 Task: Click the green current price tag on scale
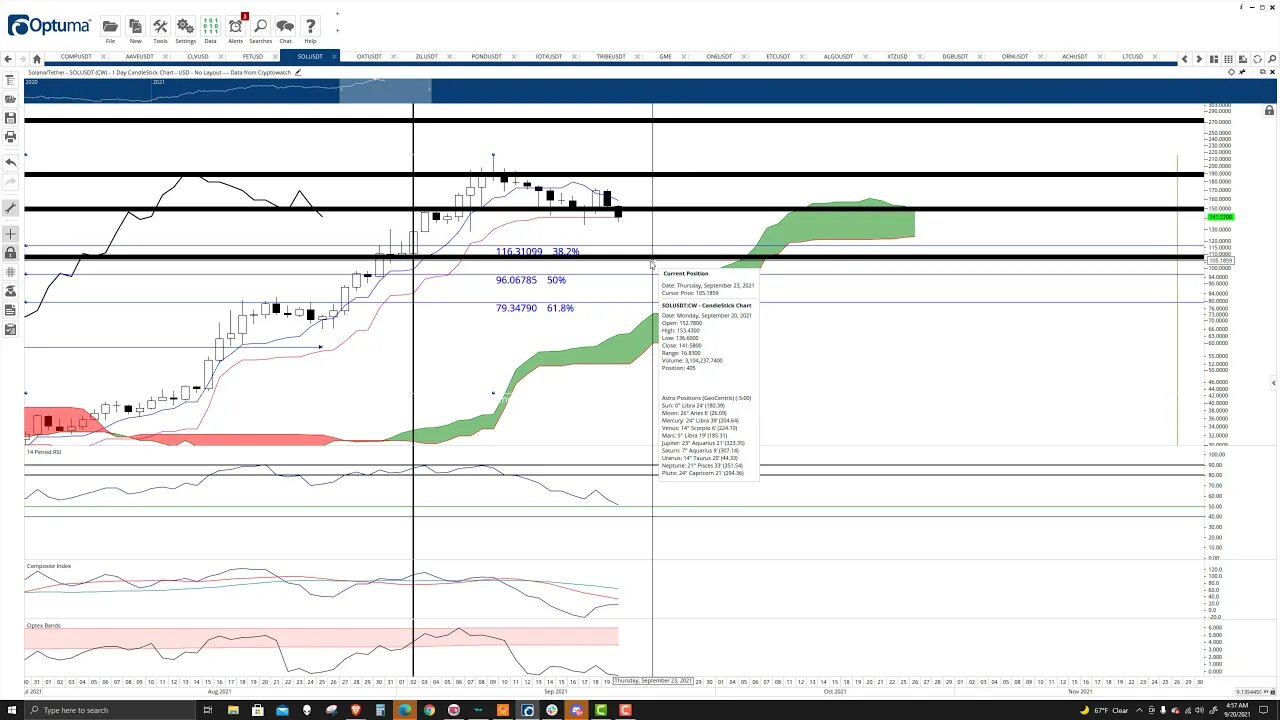[x=1221, y=217]
